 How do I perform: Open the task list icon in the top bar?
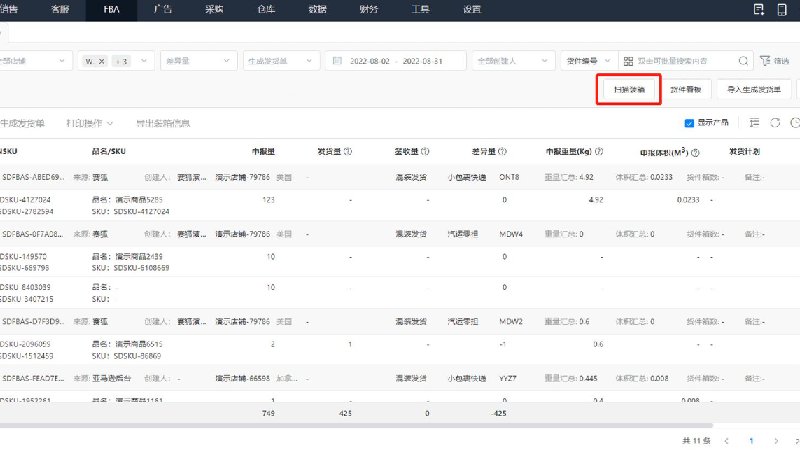click(759, 9)
